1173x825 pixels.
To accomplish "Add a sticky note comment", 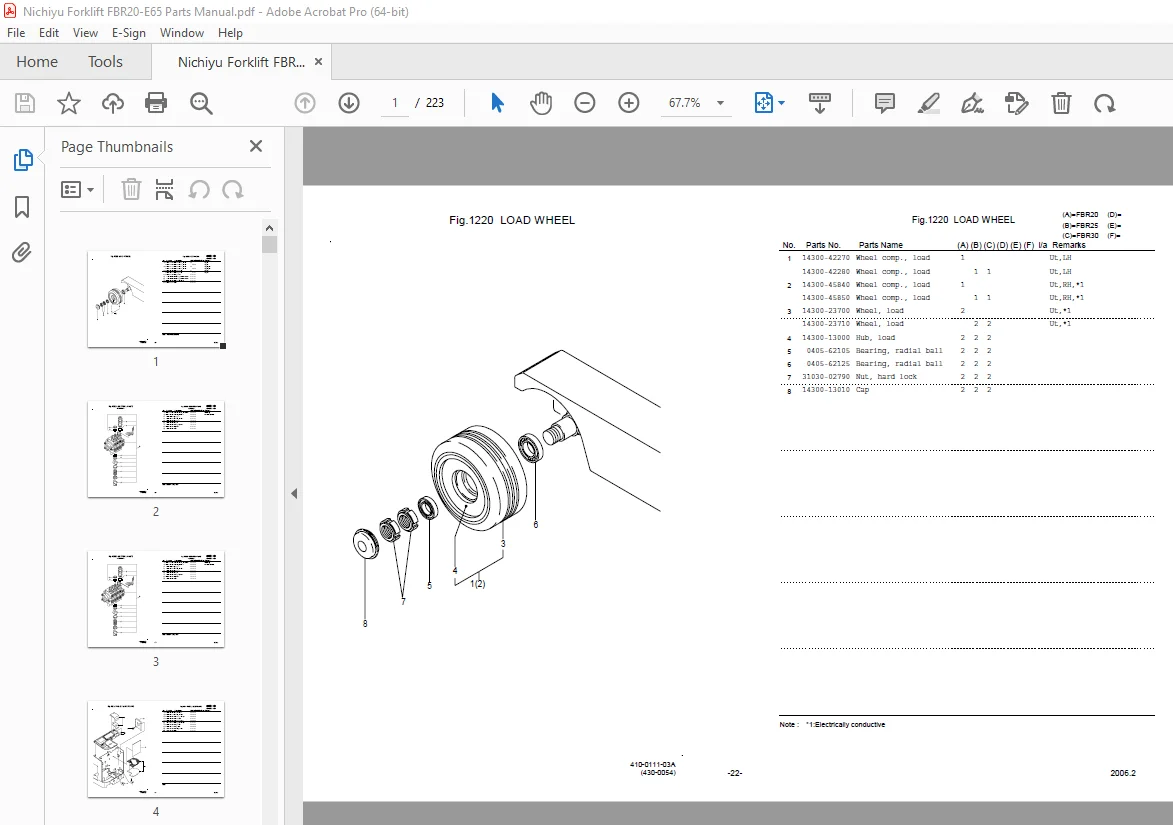I will pos(885,103).
